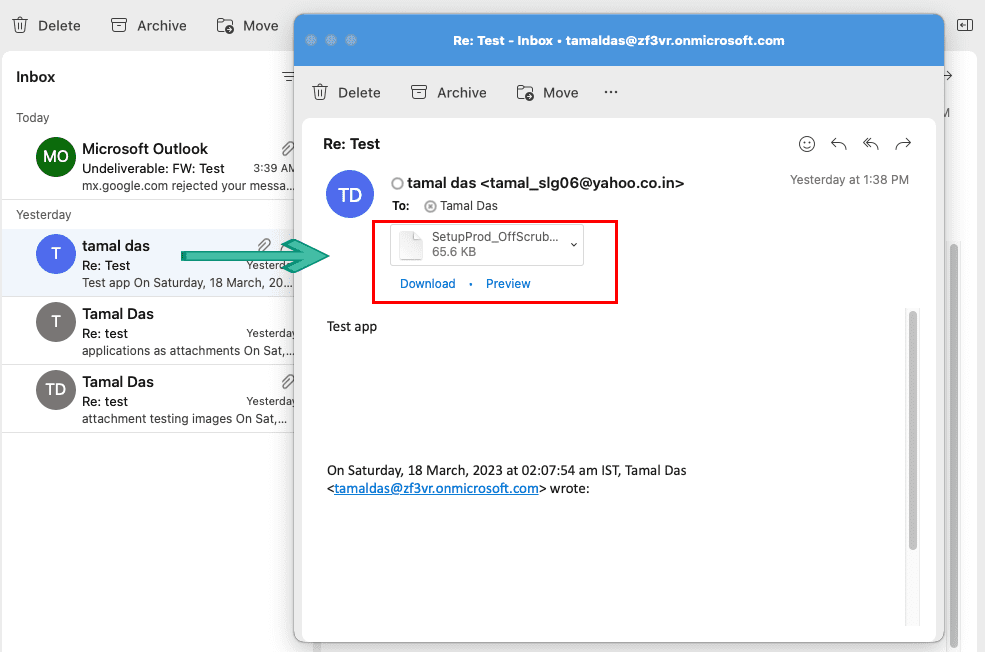This screenshot has width=985, height=652.
Task: Switch to the Re: test message from Tamal Das
Action: pos(150,330)
